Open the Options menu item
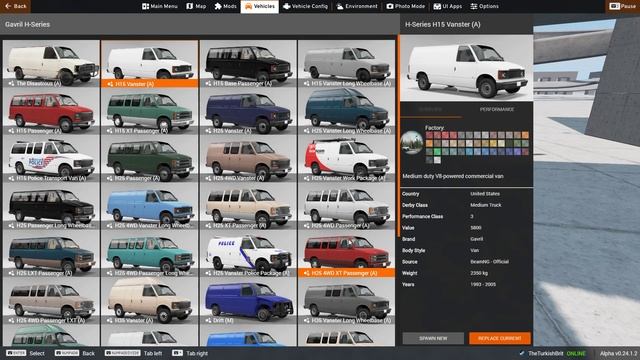 [484, 6]
